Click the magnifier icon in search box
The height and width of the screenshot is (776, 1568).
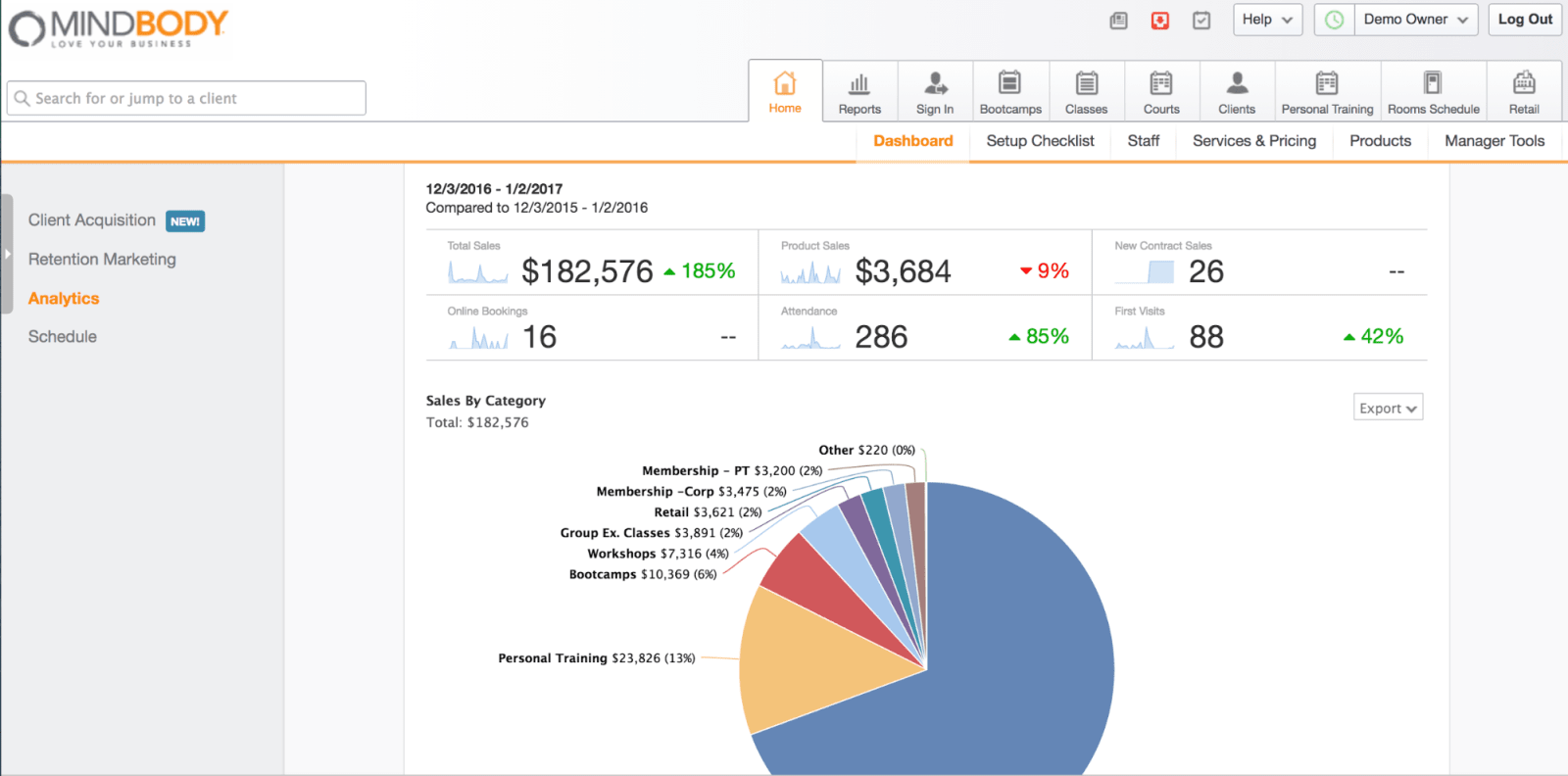pos(22,98)
